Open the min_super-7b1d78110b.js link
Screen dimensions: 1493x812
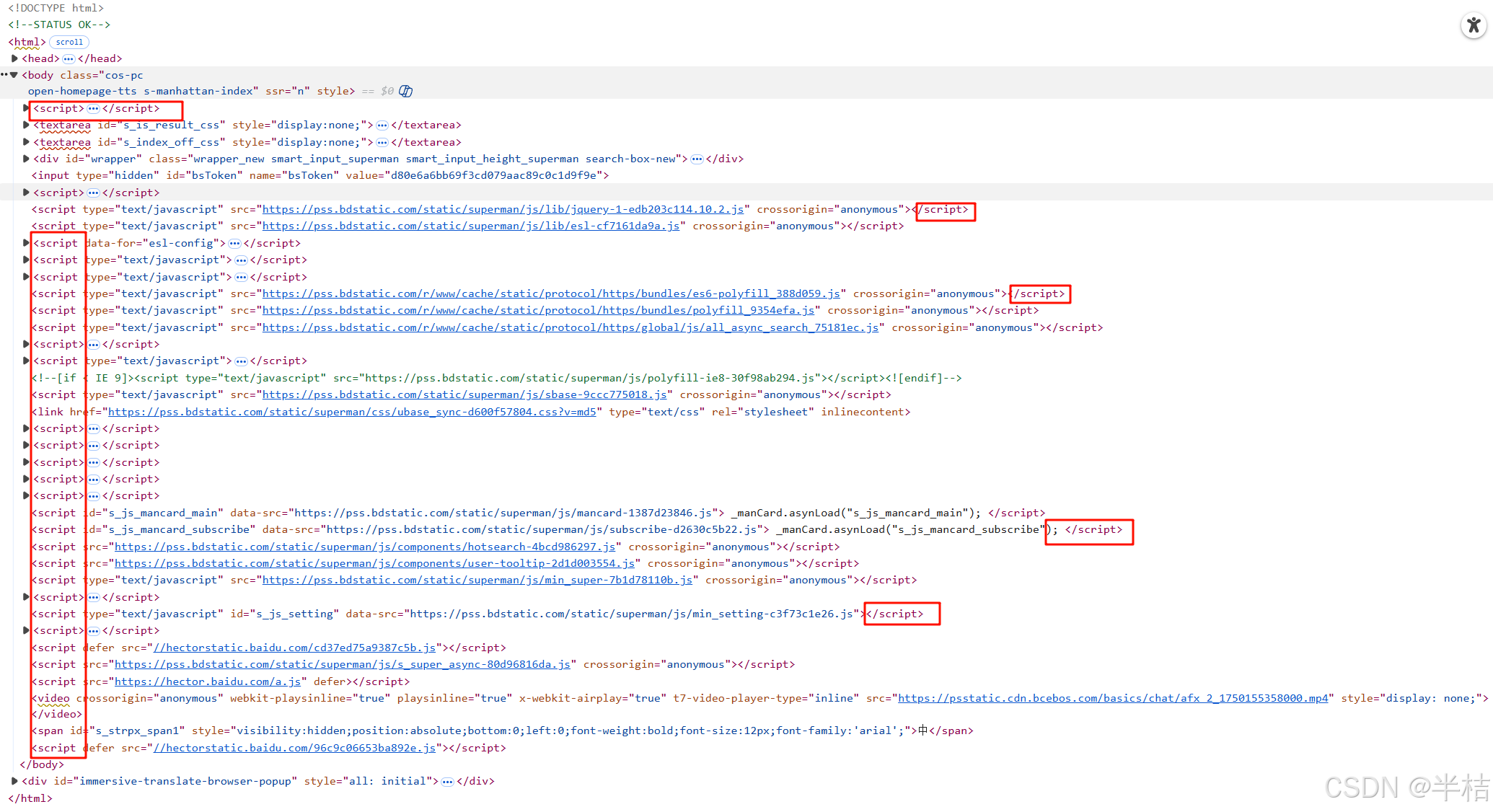coord(477,580)
